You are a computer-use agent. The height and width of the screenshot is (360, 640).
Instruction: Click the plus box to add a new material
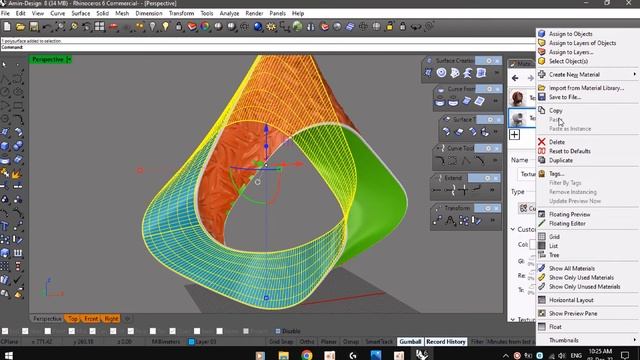pos(514,134)
